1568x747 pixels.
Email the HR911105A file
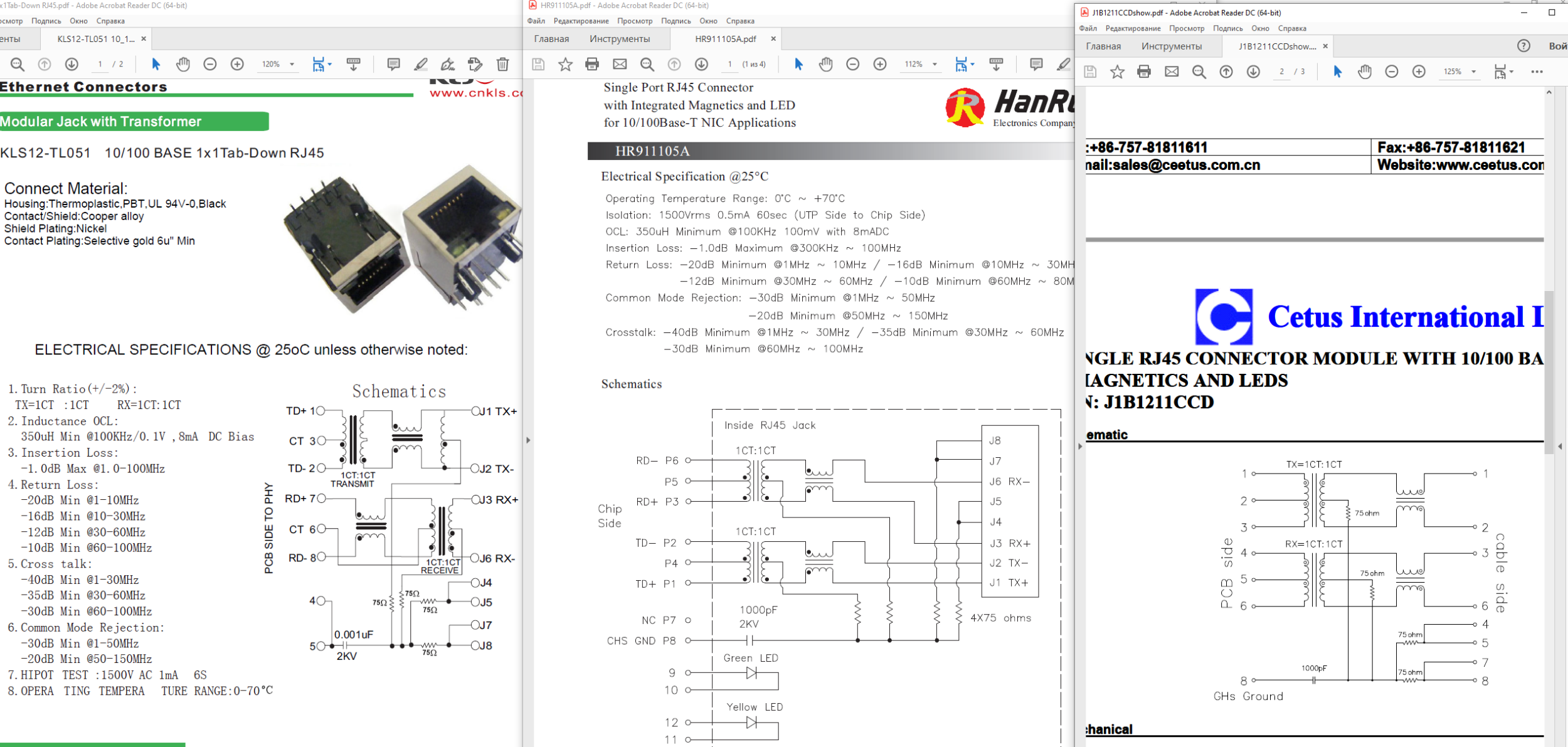[620, 64]
